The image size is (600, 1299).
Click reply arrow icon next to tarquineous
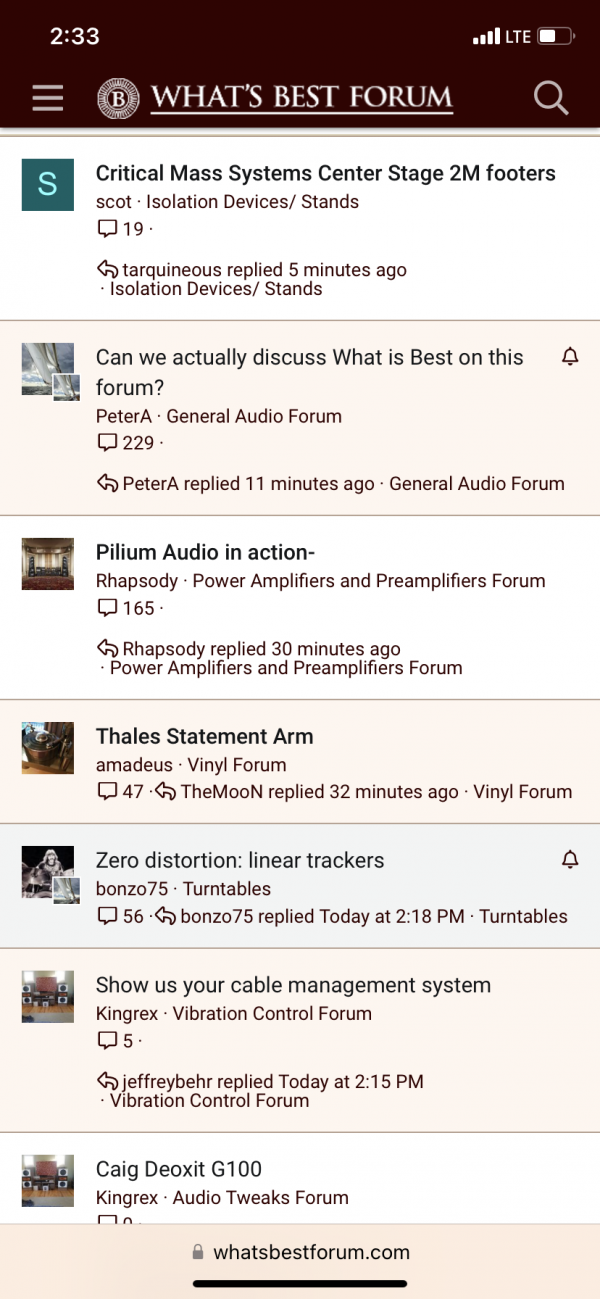pos(107,270)
